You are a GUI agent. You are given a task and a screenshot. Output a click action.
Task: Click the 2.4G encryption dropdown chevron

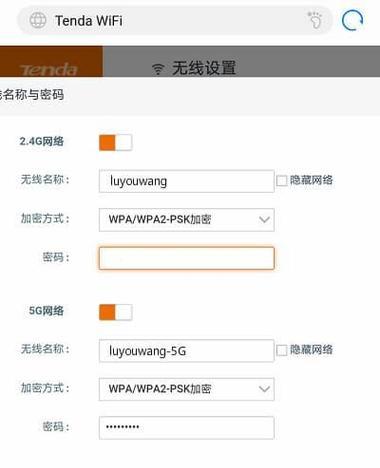(264, 220)
